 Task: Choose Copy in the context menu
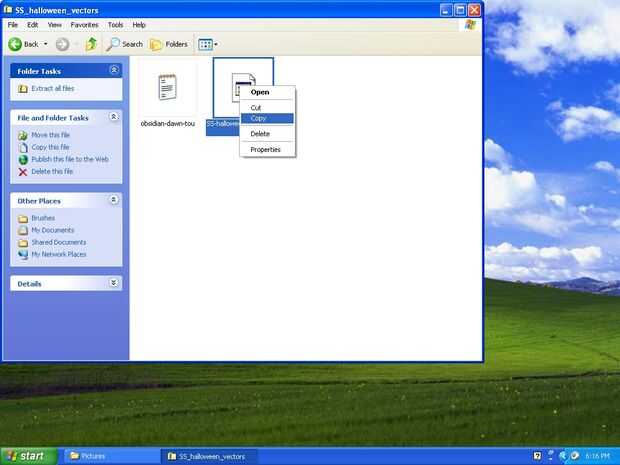pos(267,118)
